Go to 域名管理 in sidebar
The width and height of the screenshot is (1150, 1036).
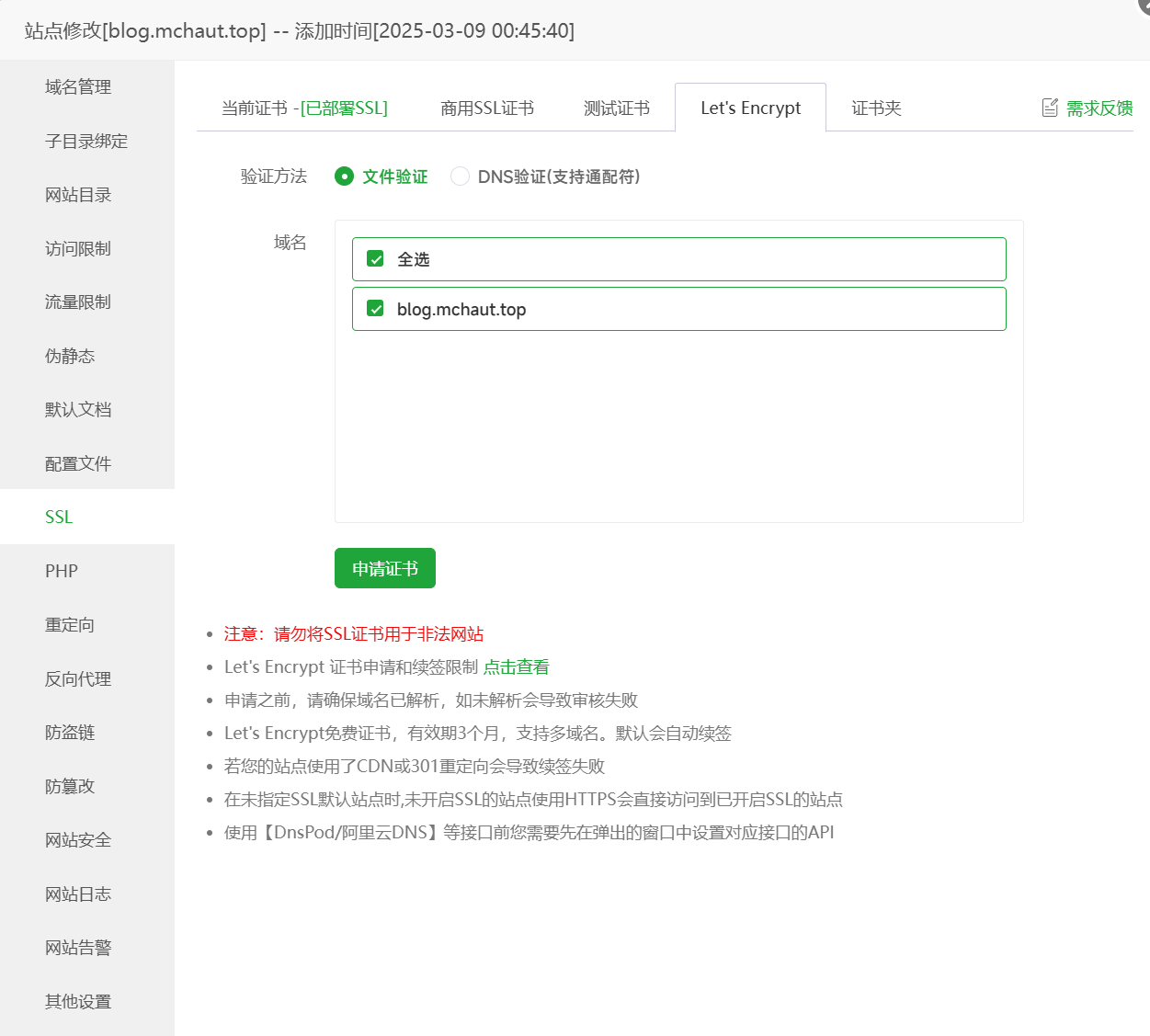pyautogui.click(x=78, y=87)
